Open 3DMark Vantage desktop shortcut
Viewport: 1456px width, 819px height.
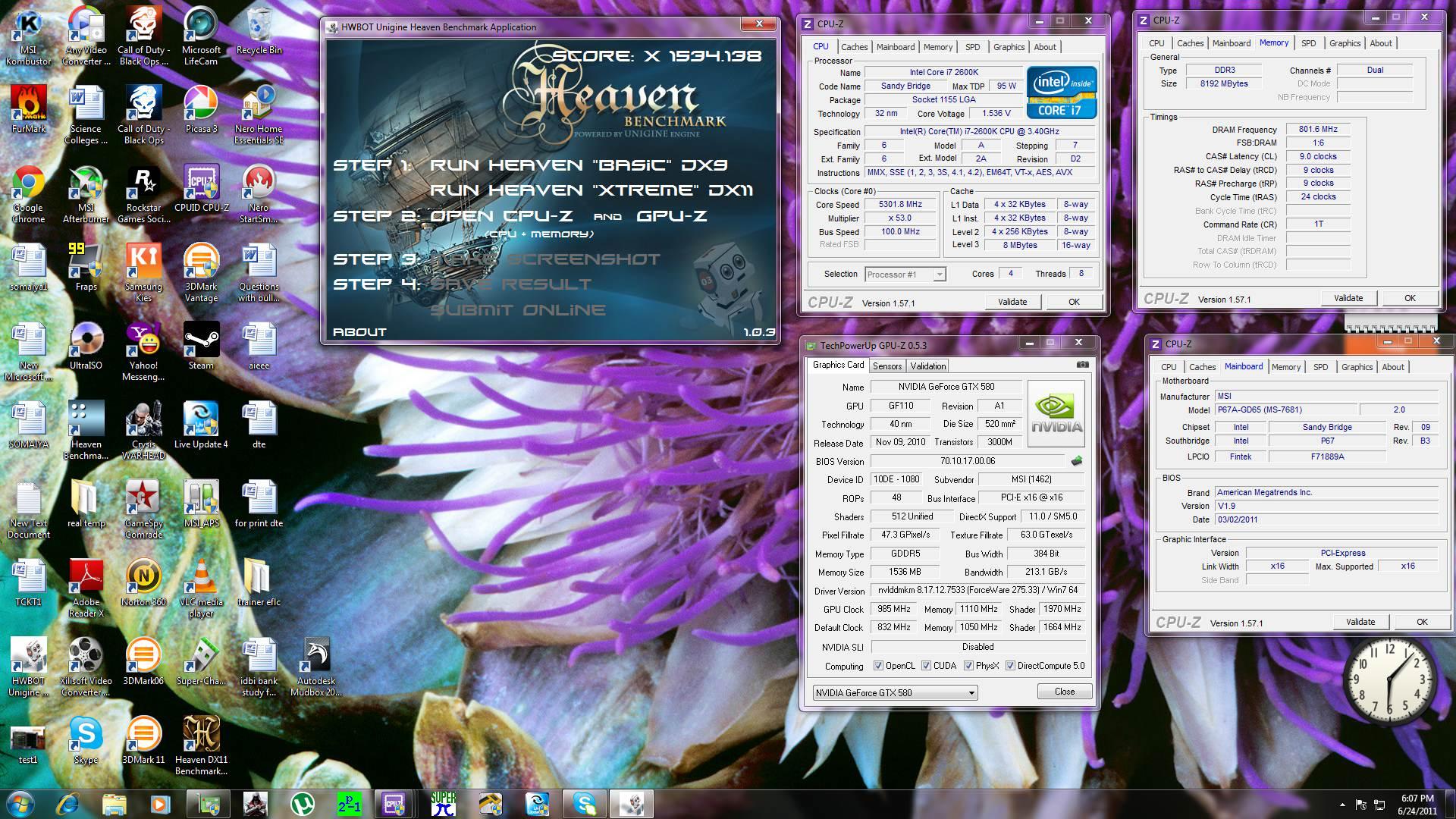[201, 274]
